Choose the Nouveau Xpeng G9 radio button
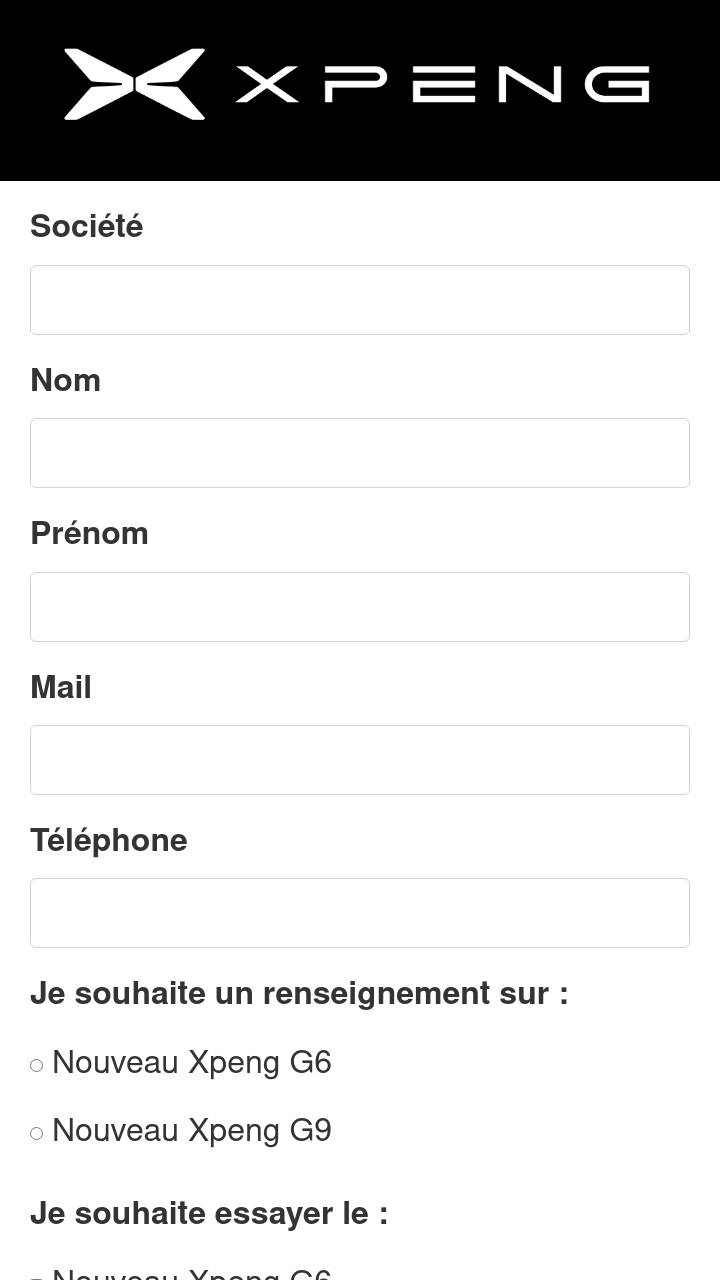Screen dimensions: 720x1280 (x=37, y=1133)
